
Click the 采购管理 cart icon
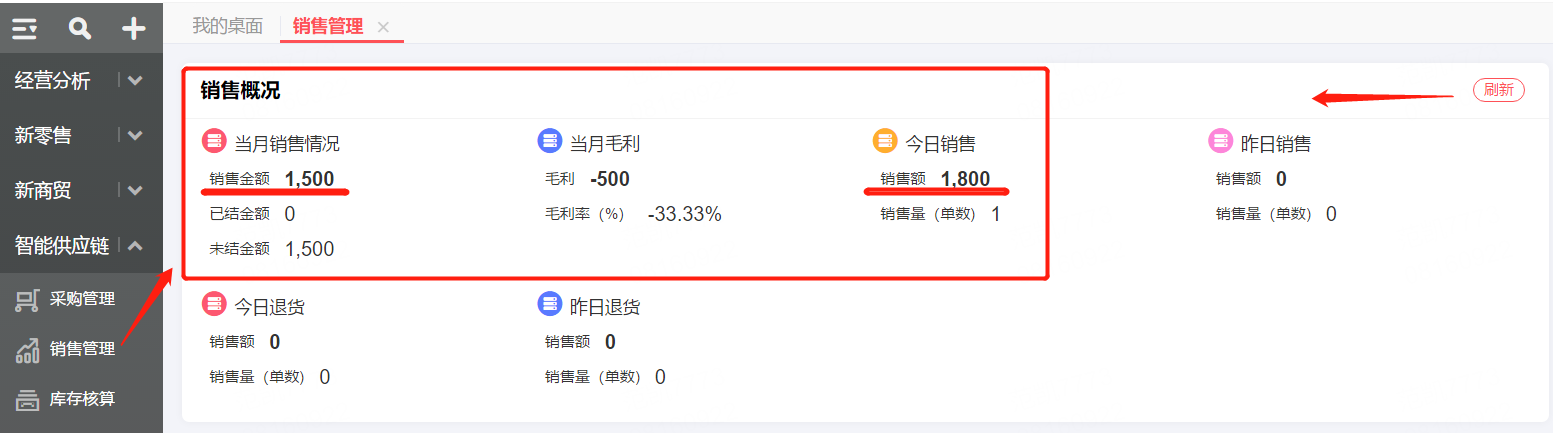(x=28, y=299)
